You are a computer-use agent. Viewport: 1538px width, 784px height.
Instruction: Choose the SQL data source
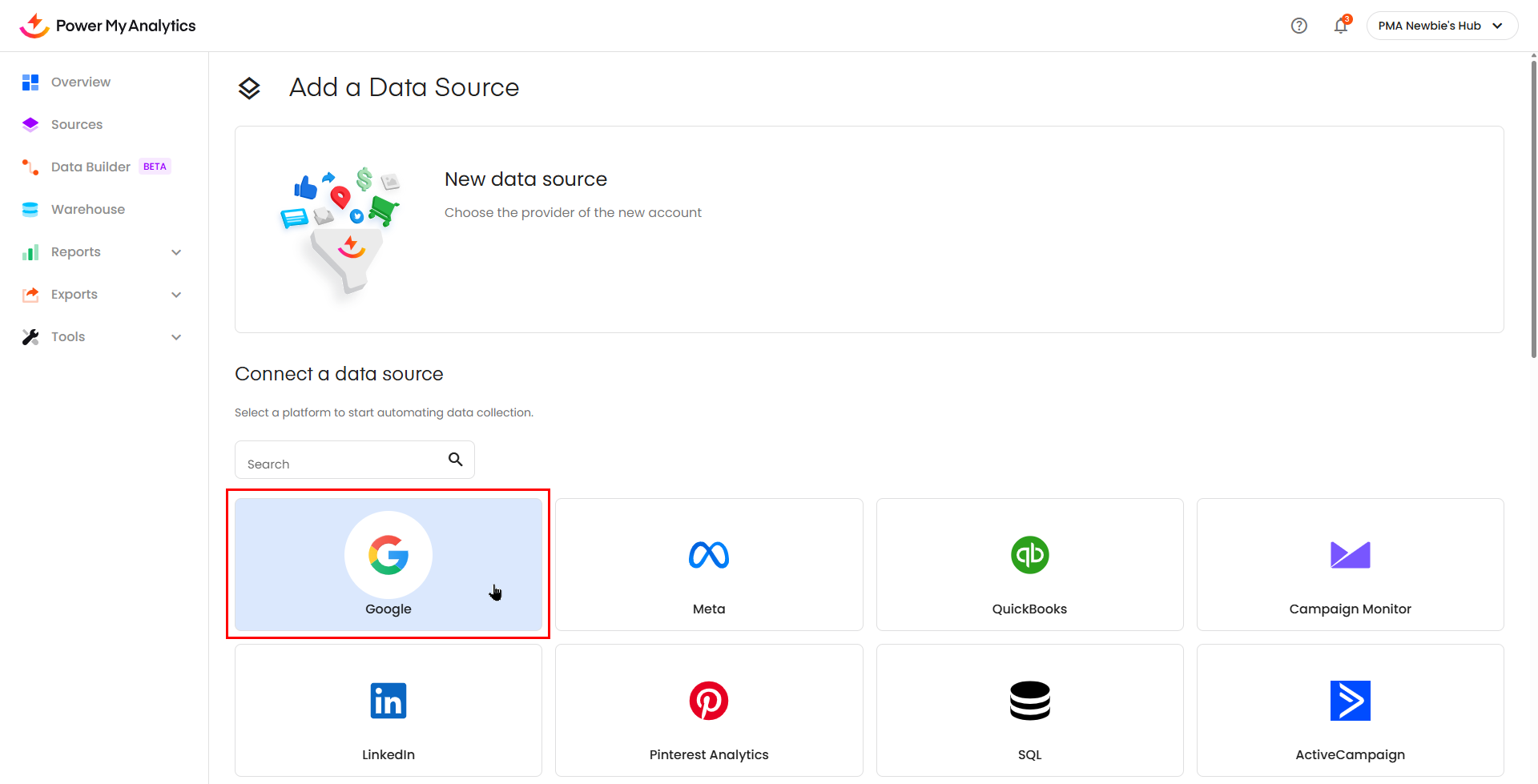(1029, 710)
